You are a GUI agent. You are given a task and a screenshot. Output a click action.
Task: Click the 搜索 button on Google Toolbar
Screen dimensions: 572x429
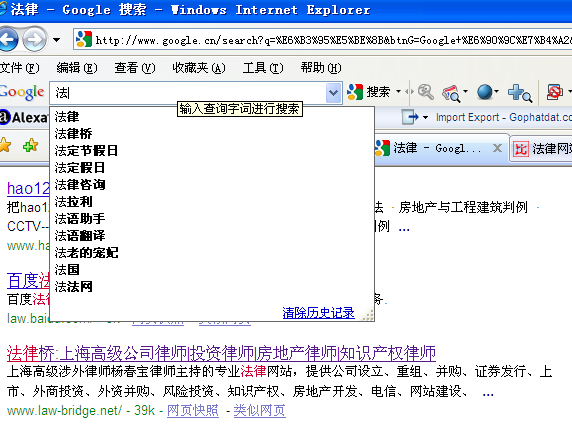tap(368, 92)
